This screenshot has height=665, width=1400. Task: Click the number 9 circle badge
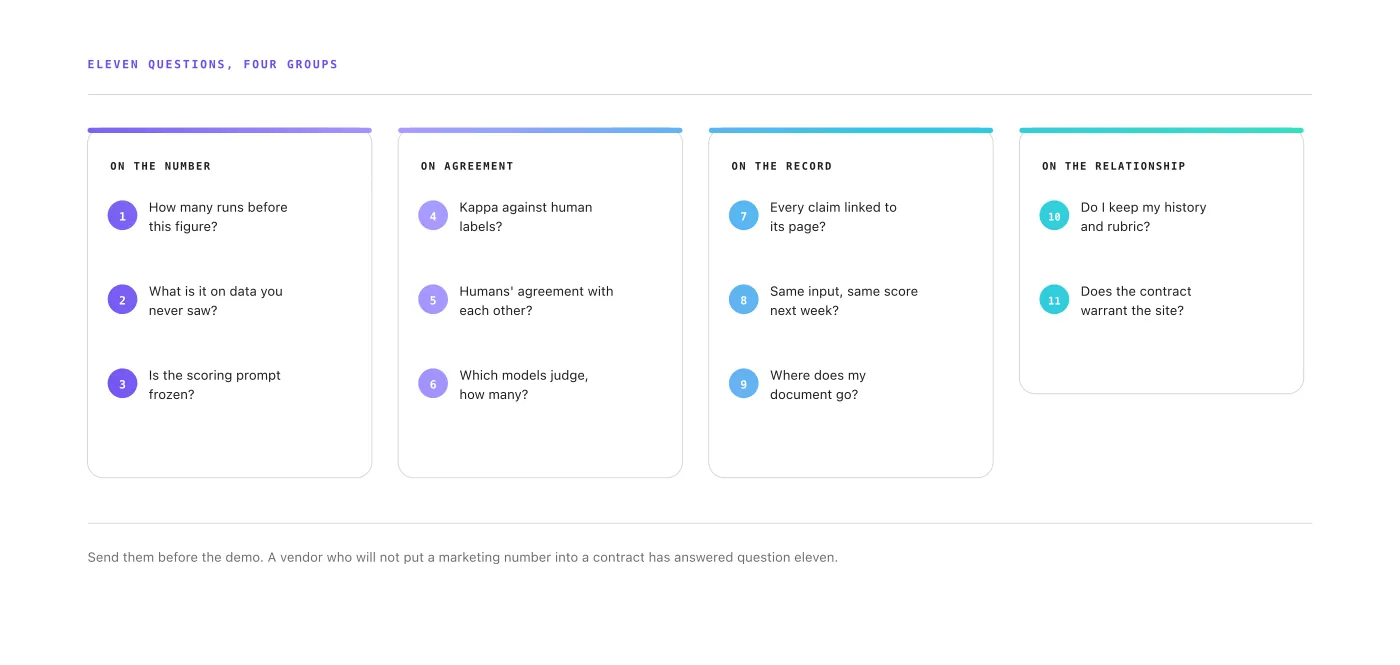click(744, 383)
